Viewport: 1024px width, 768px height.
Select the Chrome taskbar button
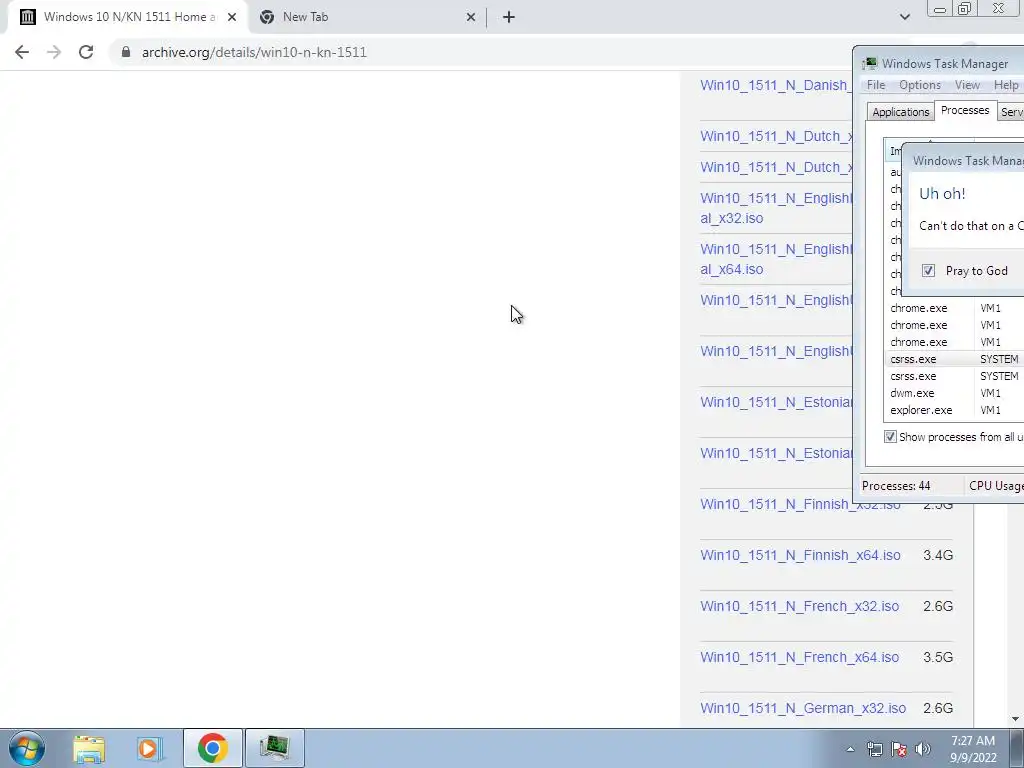pyautogui.click(x=212, y=748)
